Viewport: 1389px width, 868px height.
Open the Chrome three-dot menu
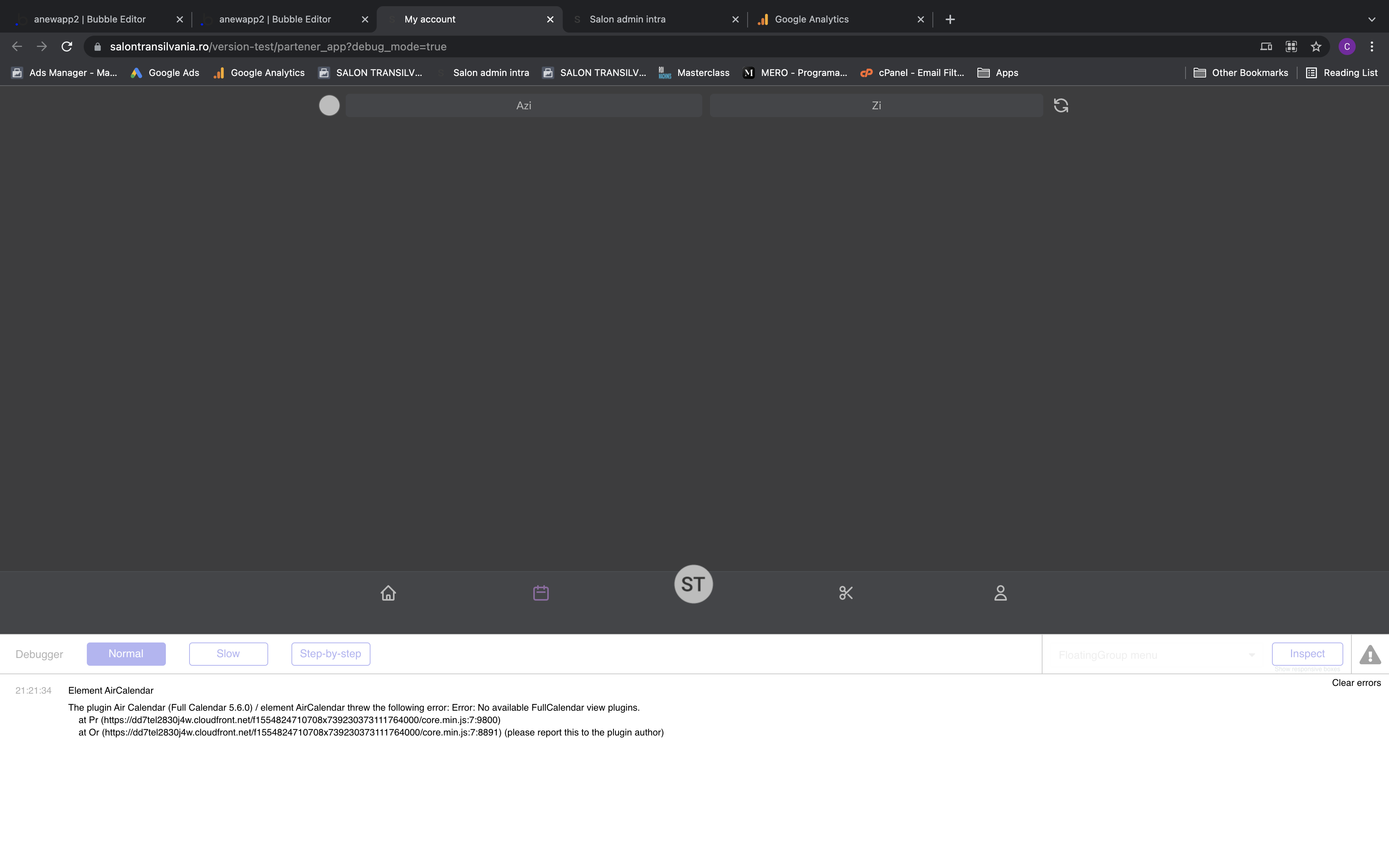coord(1372,46)
